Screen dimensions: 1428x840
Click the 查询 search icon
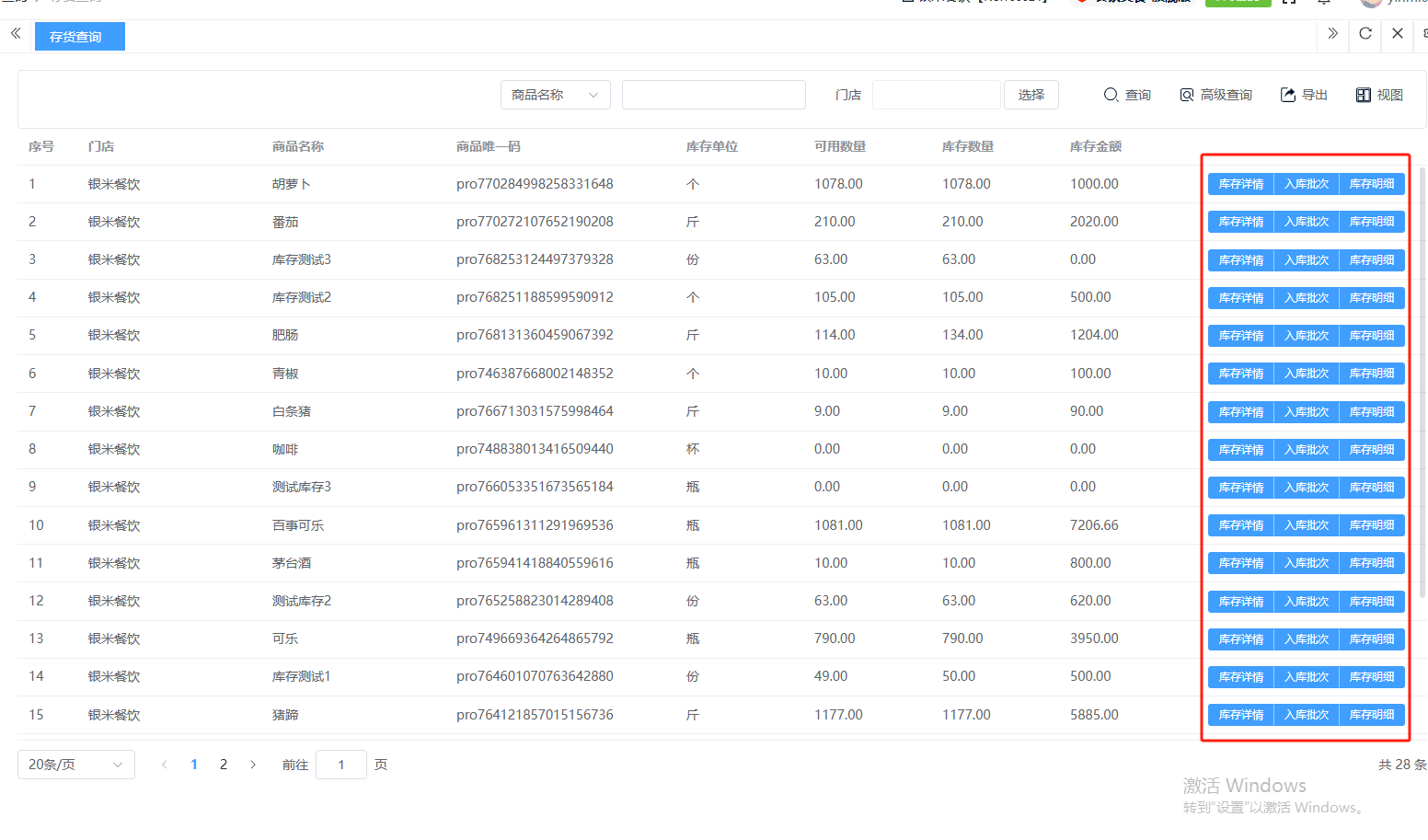point(1111,95)
